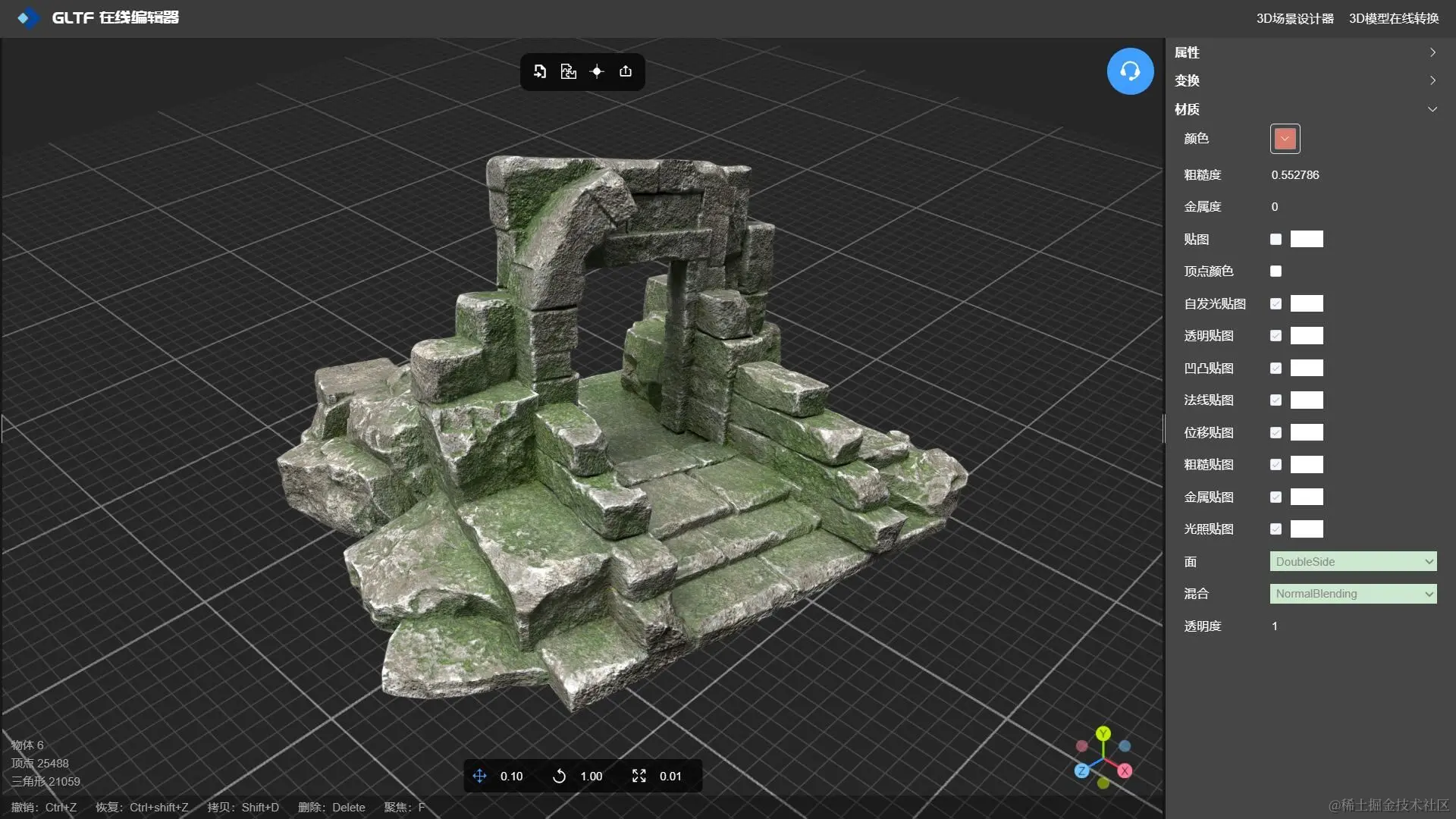Uncheck the 法线贴图 checkbox

pyautogui.click(x=1276, y=400)
